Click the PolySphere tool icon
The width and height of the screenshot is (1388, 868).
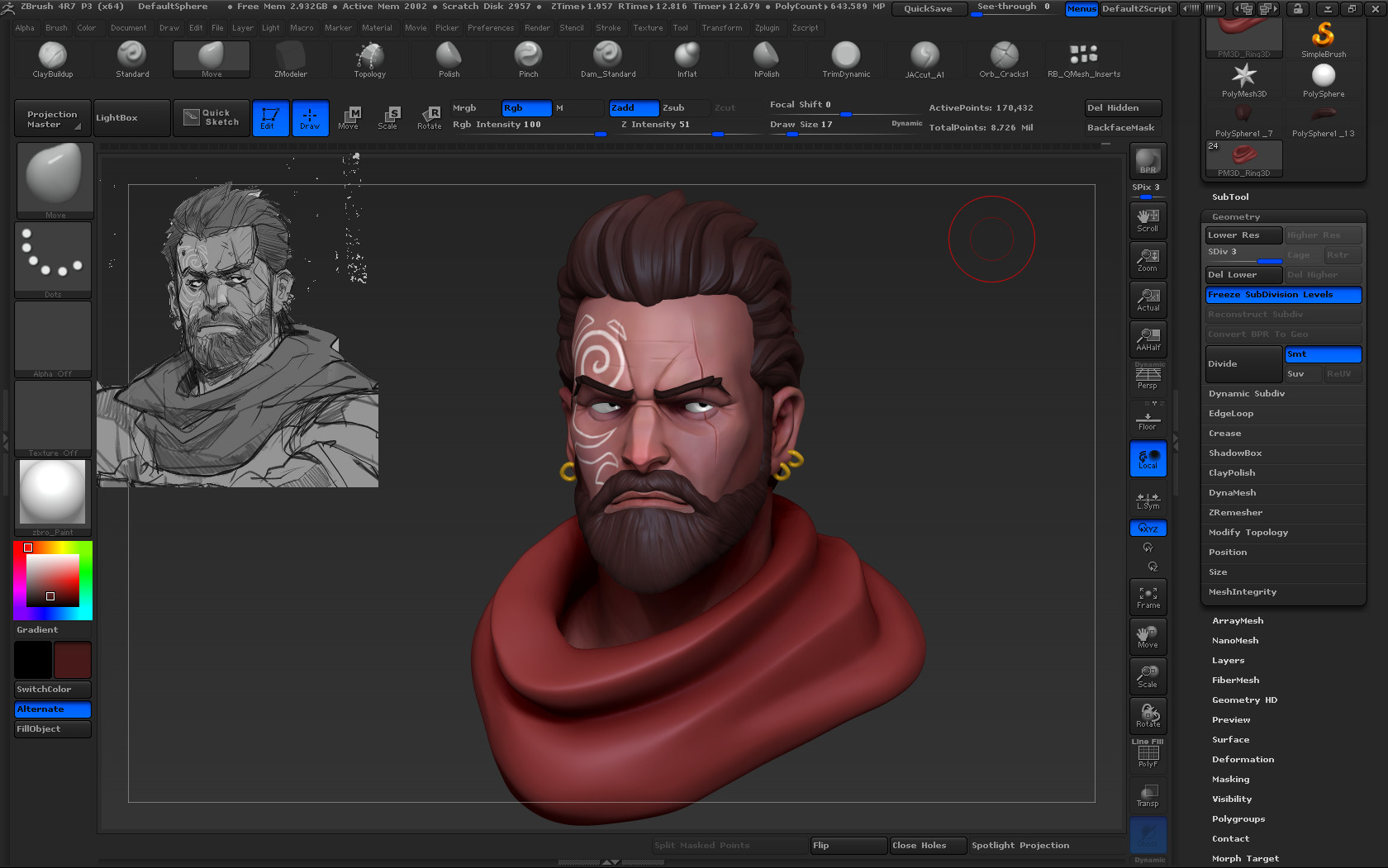(x=1323, y=80)
